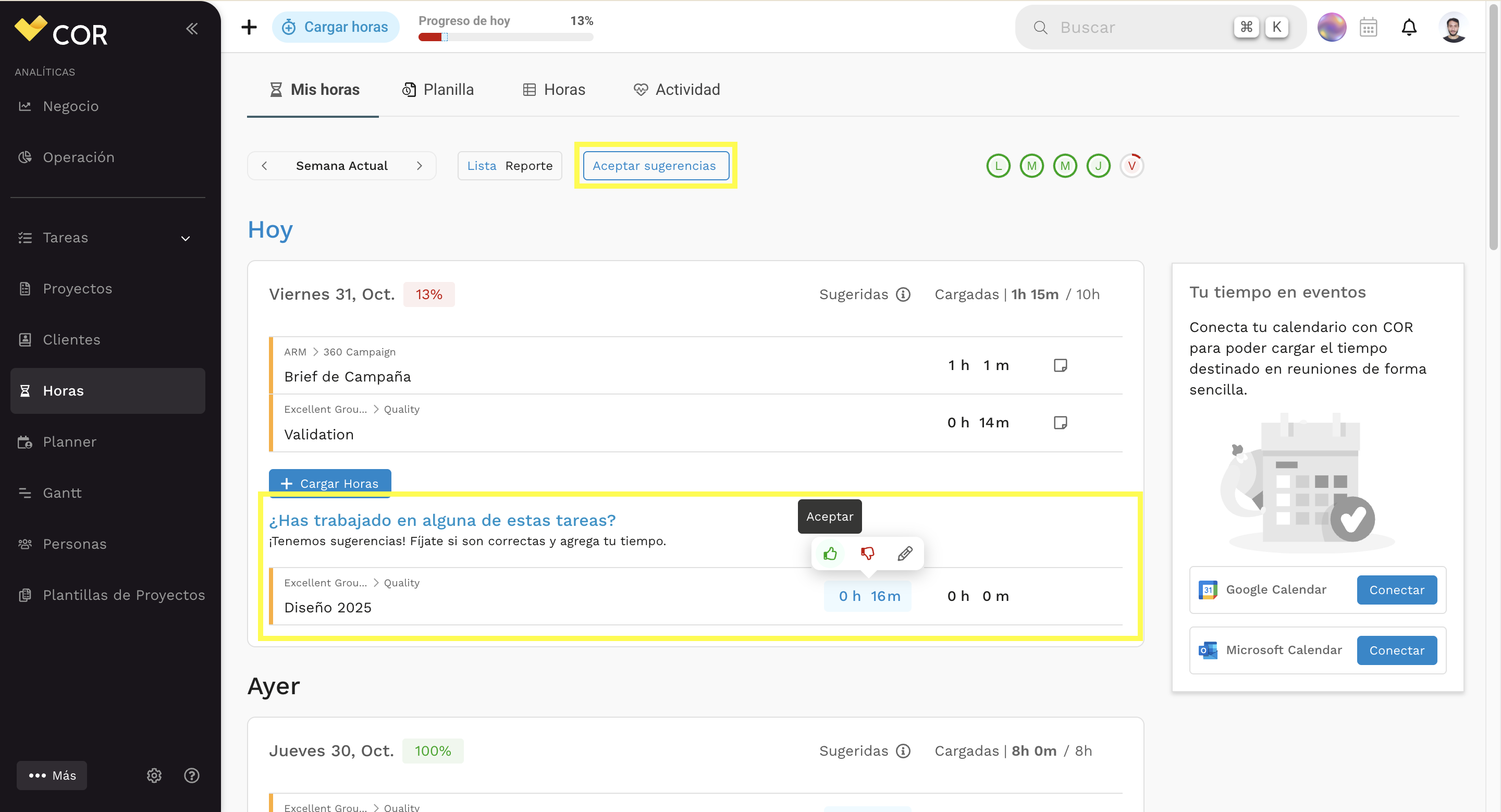1501x812 pixels.
Task: Click the help question mark icon
Action: tap(192, 776)
